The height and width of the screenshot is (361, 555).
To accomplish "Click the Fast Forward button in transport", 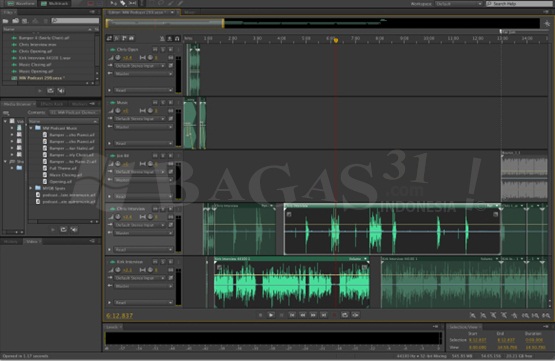I will pyautogui.click(x=313, y=315).
